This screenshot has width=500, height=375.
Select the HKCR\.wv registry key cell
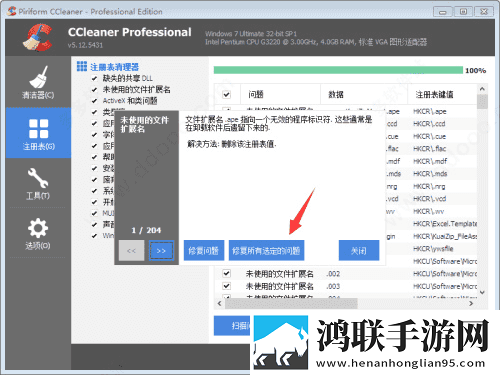[428, 212]
